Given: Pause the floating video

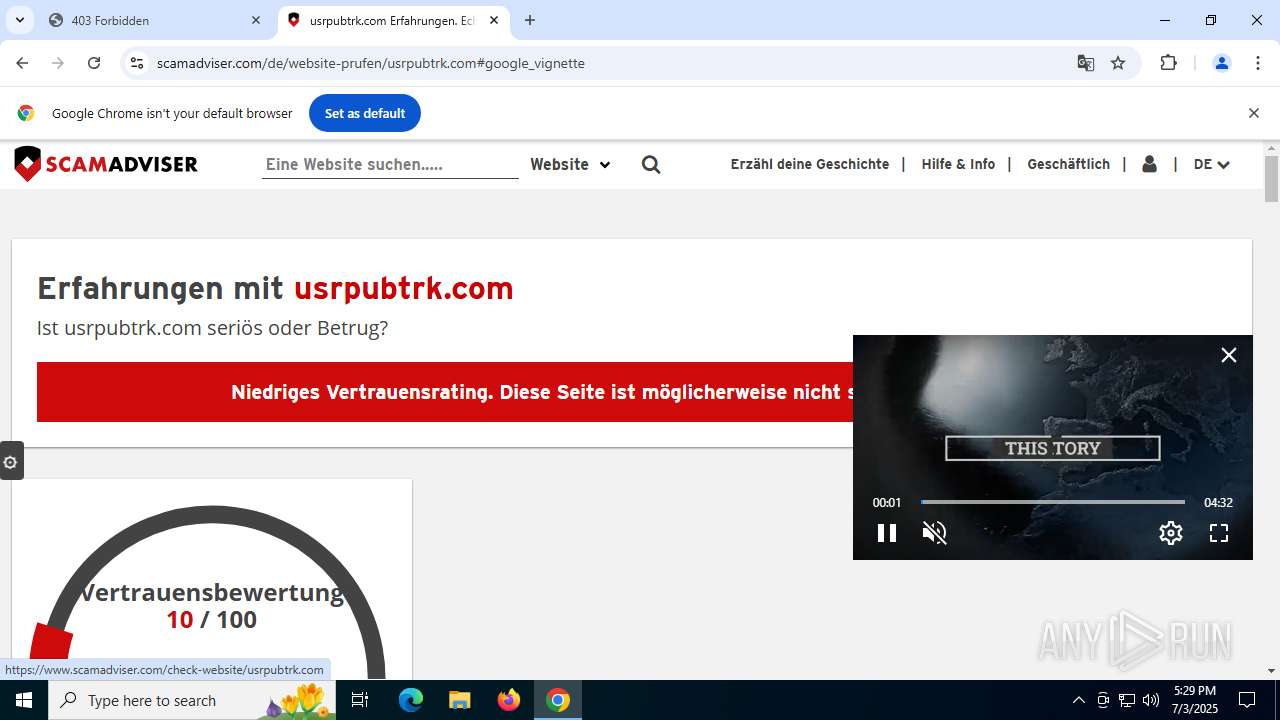Looking at the screenshot, I should click(x=887, y=533).
